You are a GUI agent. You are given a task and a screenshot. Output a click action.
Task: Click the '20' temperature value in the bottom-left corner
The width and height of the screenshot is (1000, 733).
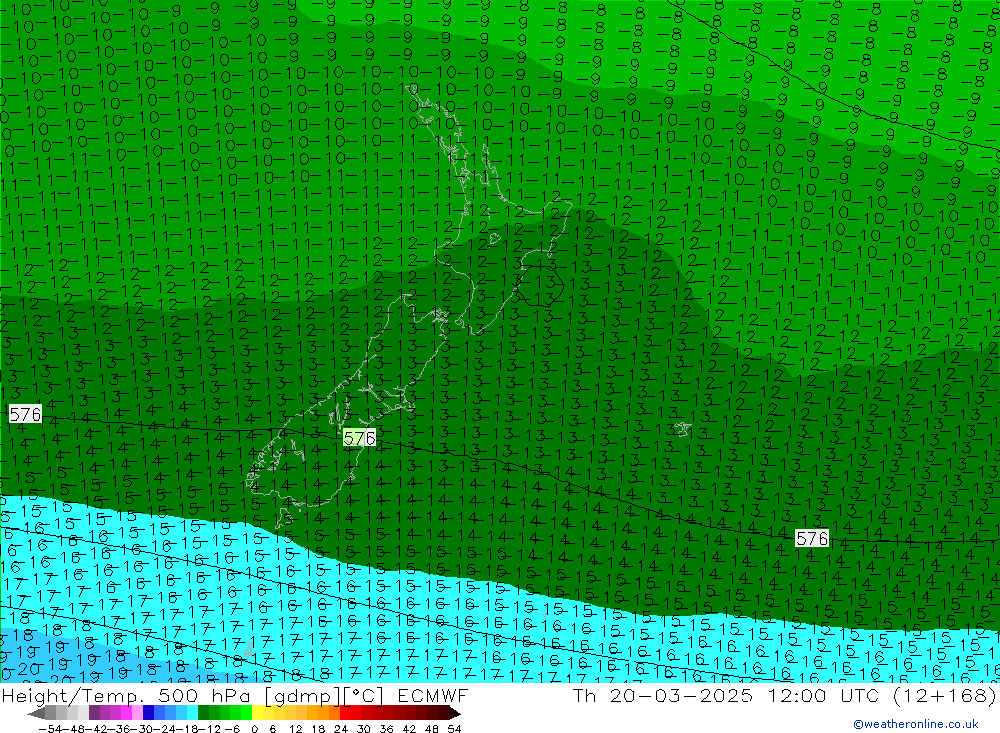tap(30, 670)
